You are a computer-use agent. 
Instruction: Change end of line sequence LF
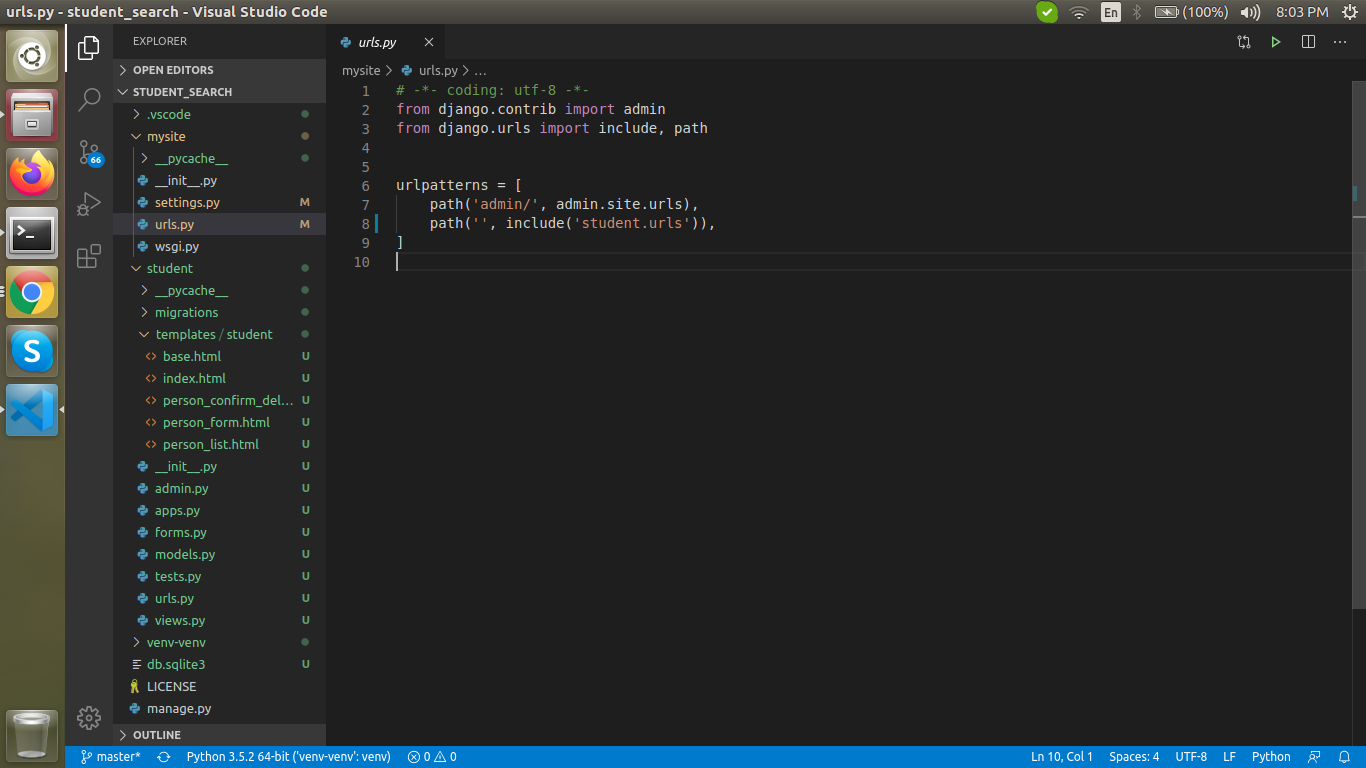(1229, 757)
